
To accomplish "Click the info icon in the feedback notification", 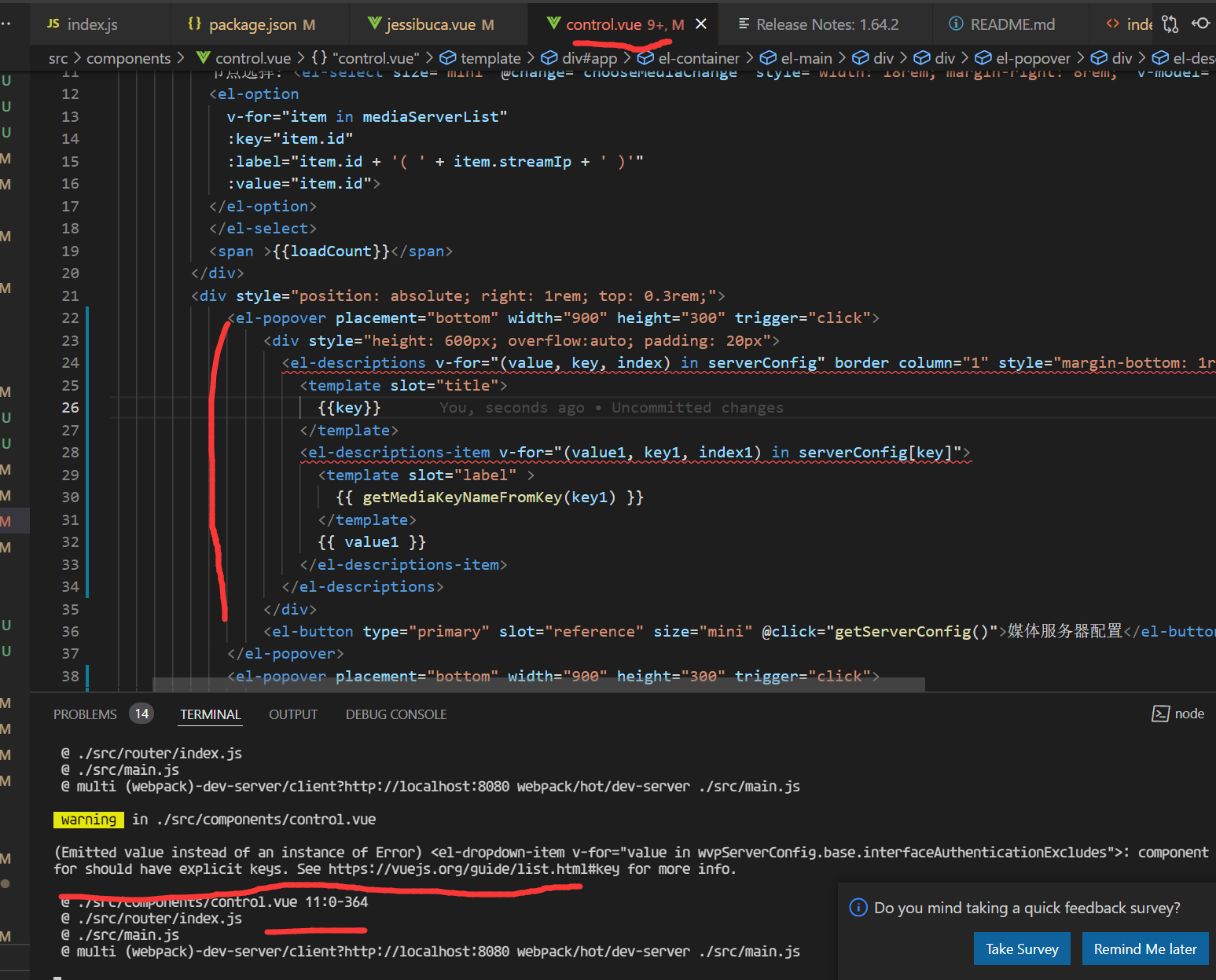I will point(858,908).
